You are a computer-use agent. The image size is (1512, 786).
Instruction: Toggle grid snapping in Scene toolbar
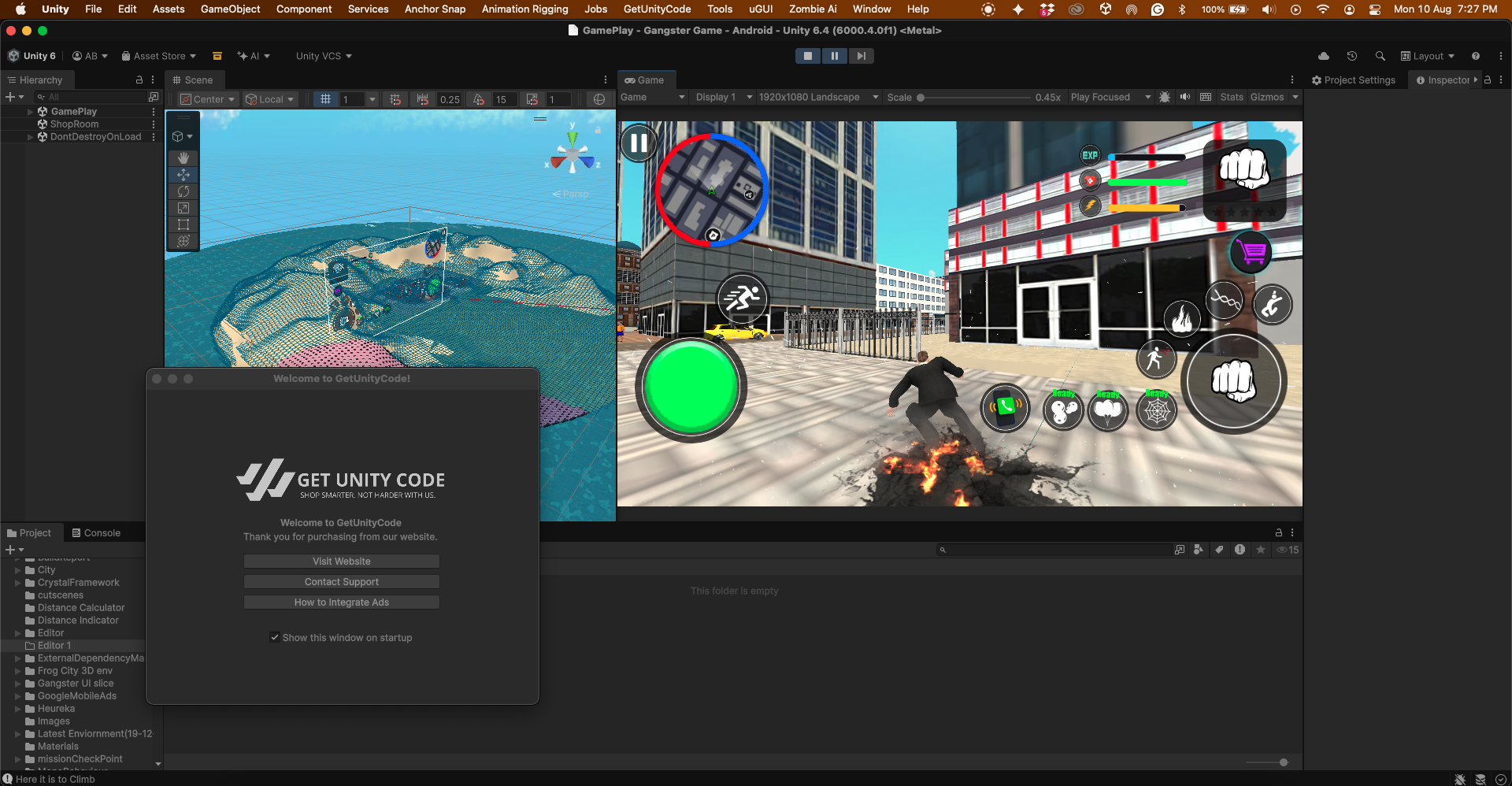tap(395, 99)
